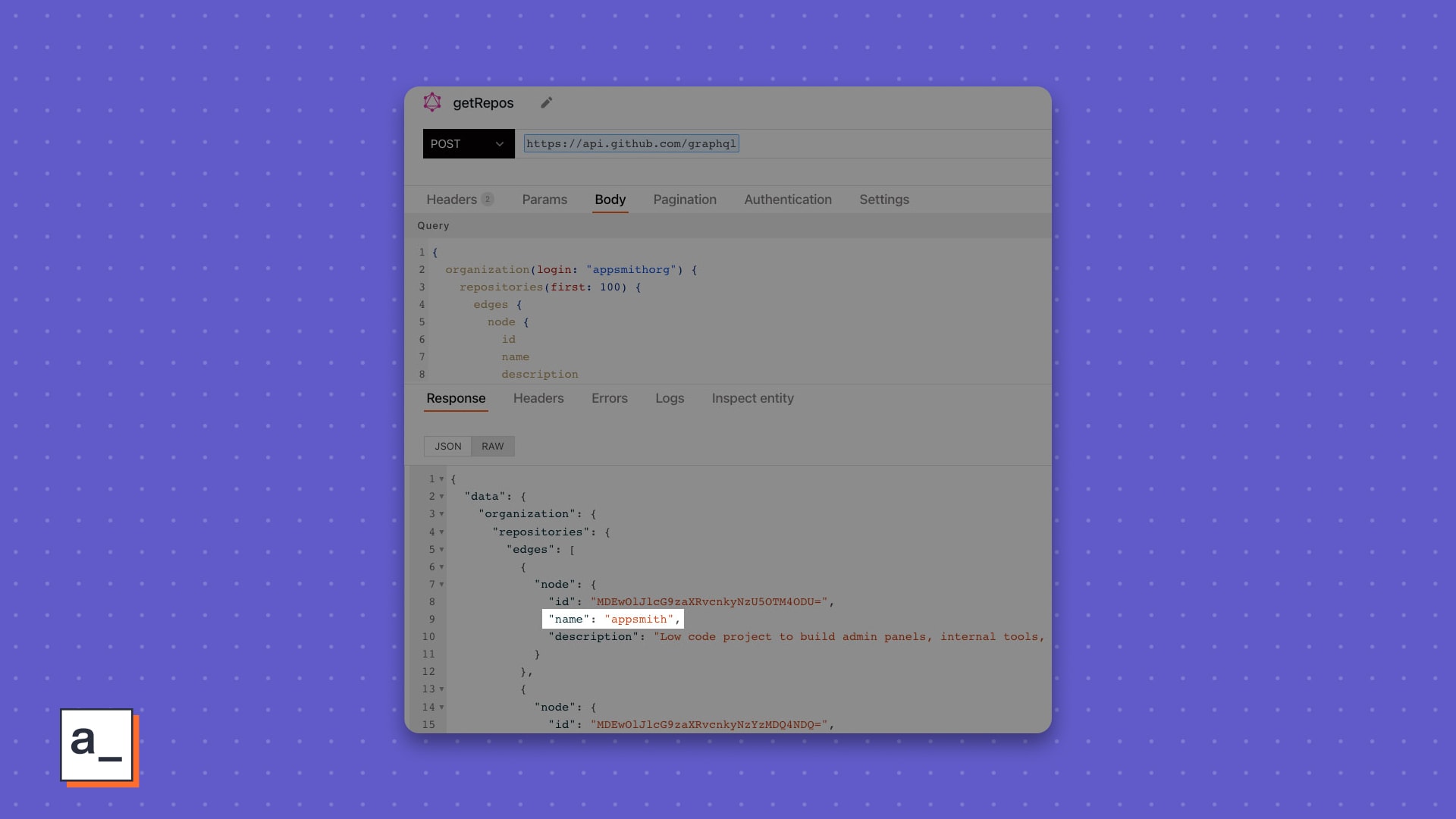Open the Pagination tab

point(685,199)
